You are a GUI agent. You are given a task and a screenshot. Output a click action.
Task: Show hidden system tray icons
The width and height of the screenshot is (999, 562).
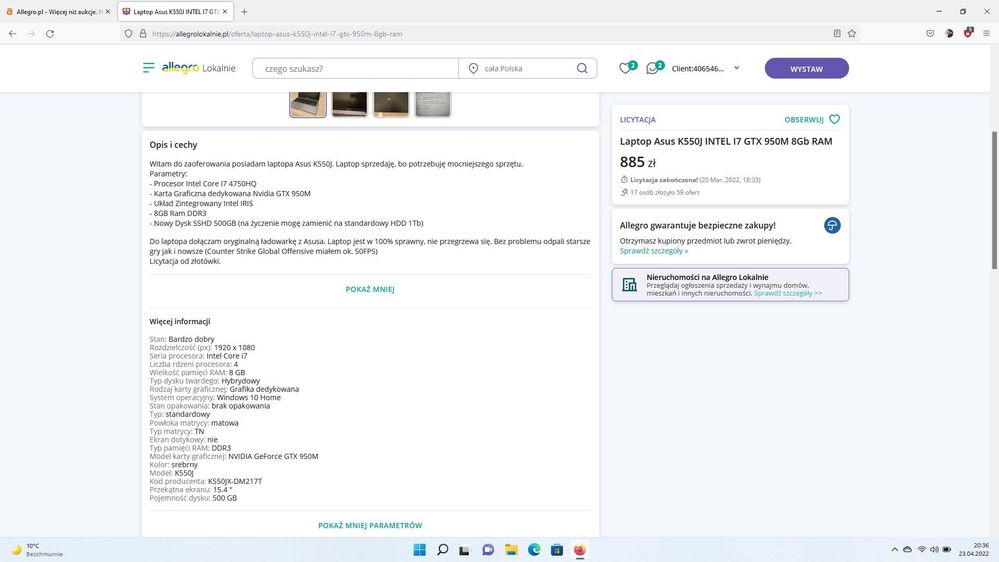(895, 550)
